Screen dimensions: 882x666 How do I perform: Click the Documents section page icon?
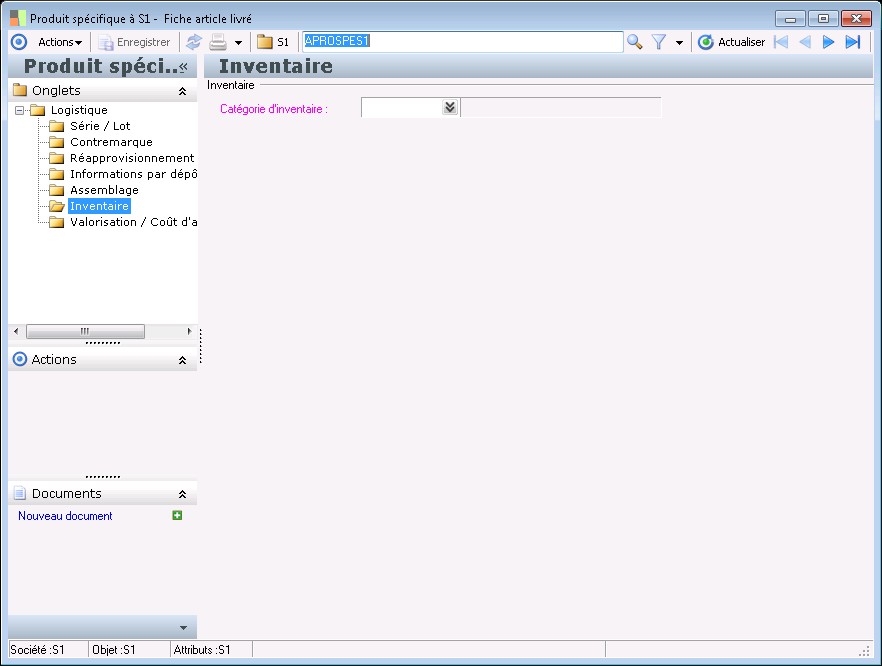(x=20, y=493)
